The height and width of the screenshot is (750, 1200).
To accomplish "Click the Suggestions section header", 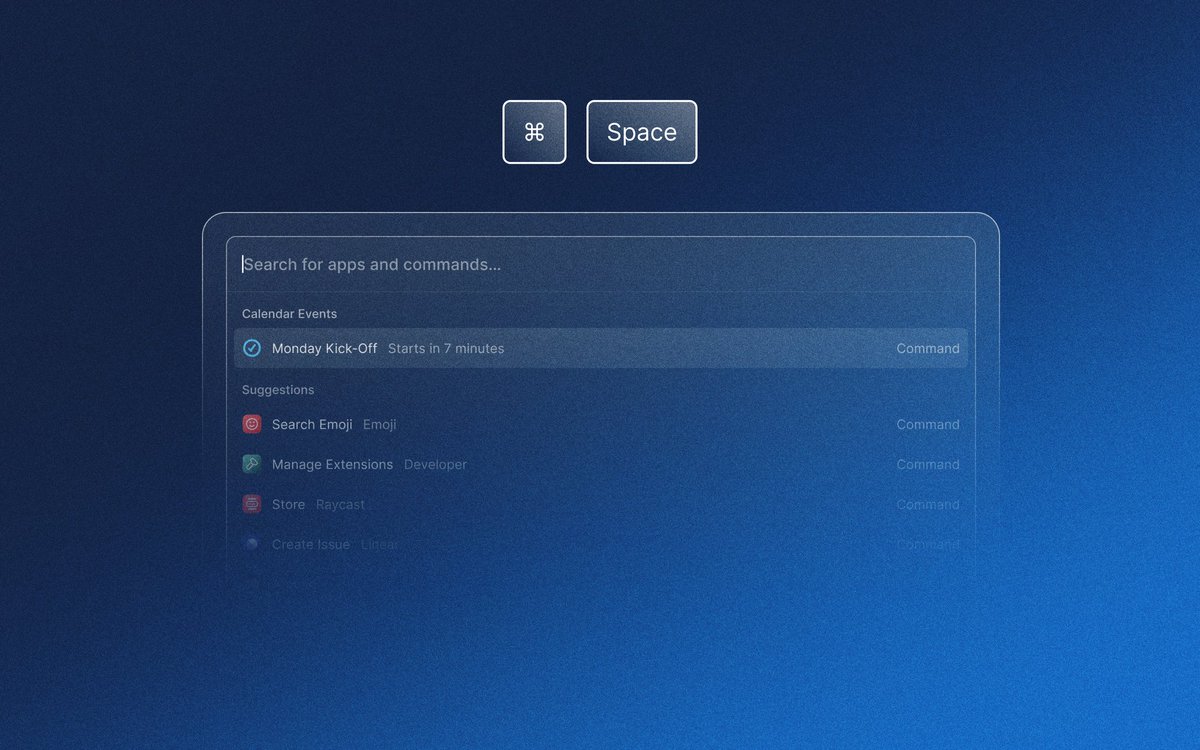I will point(278,390).
